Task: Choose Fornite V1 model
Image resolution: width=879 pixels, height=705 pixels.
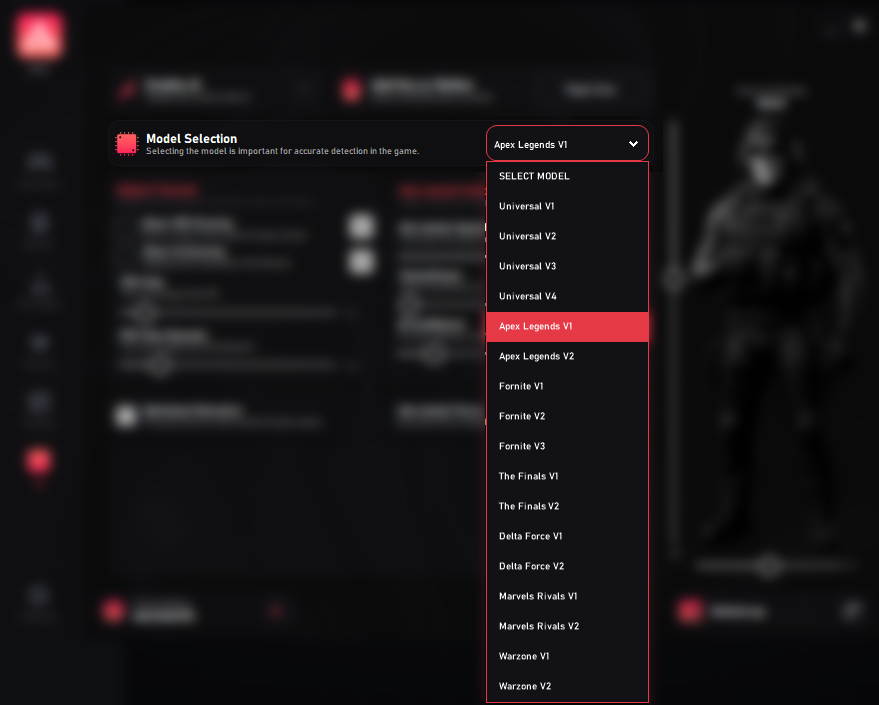Action: tap(567, 387)
